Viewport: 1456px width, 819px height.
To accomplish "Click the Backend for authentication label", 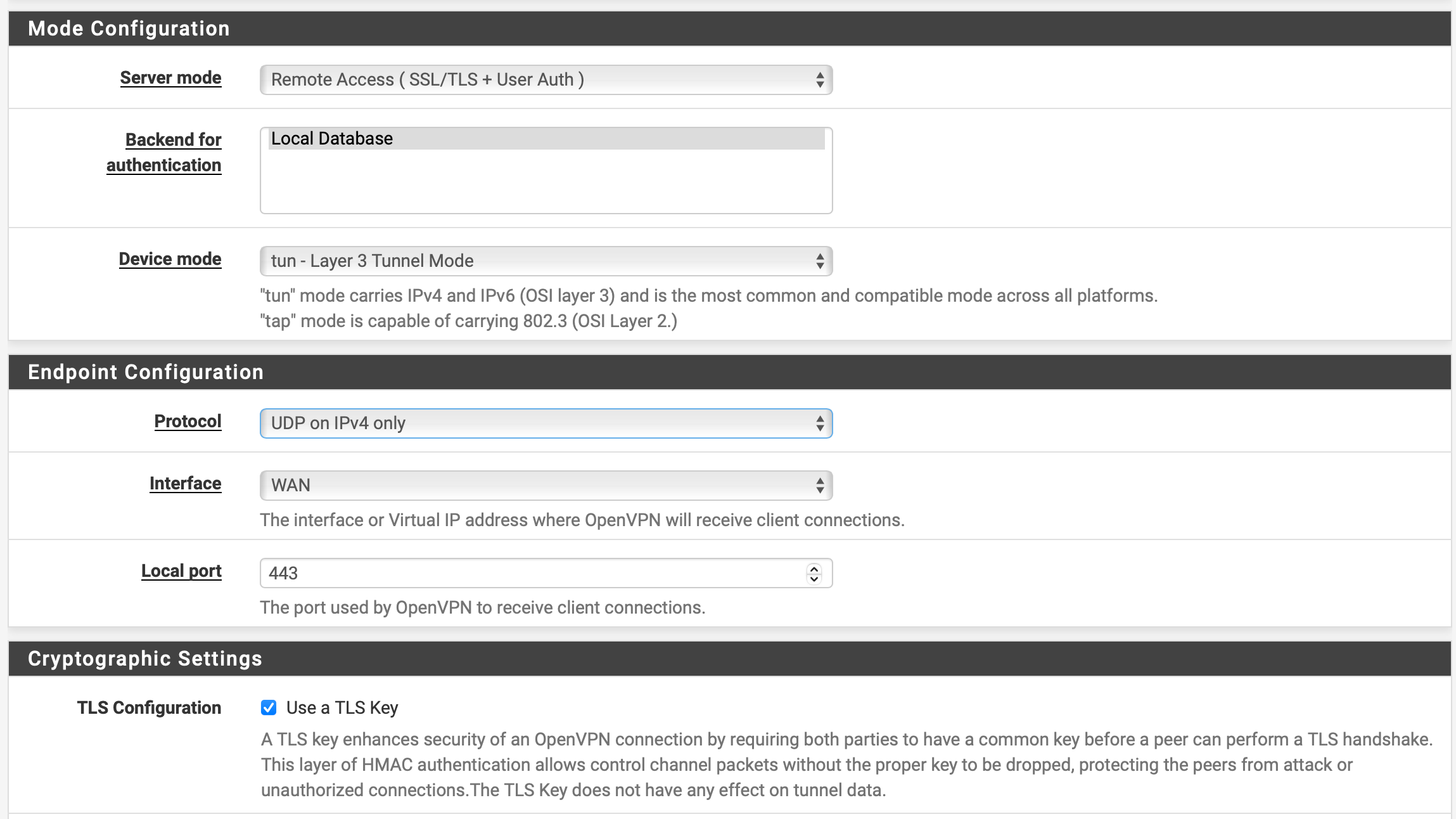I will 164,152.
